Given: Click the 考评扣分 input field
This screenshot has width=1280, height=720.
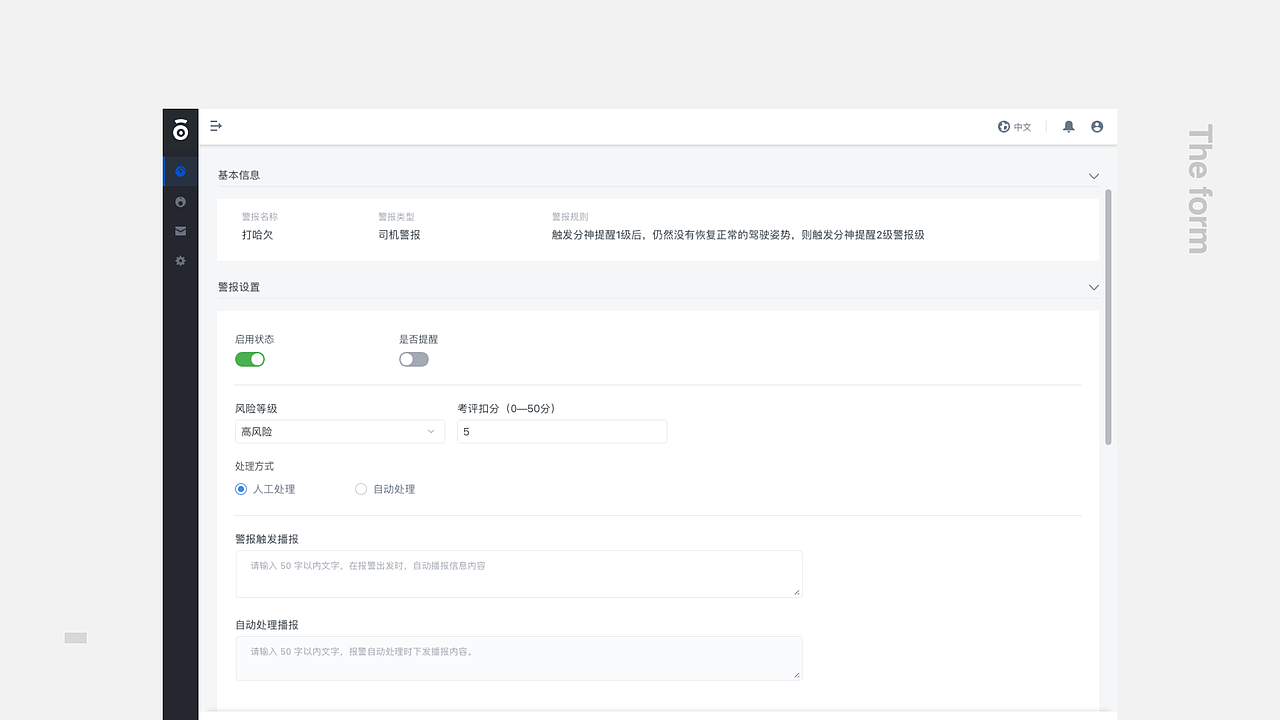Looking at the screenshot, I should pyautogui.click(x=562, y=432).
